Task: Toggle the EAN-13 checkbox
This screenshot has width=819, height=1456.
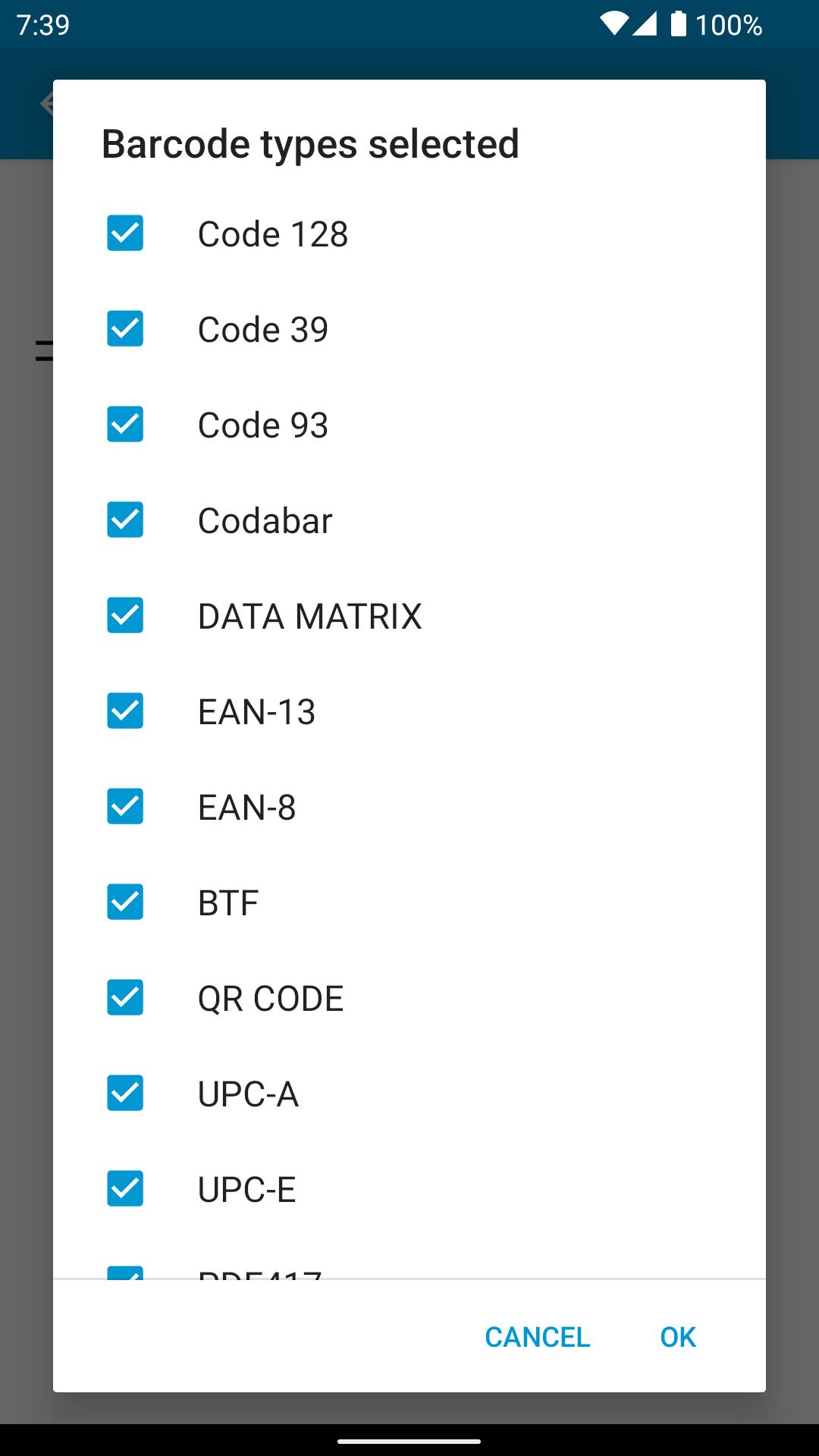Action: coord(125,711)
